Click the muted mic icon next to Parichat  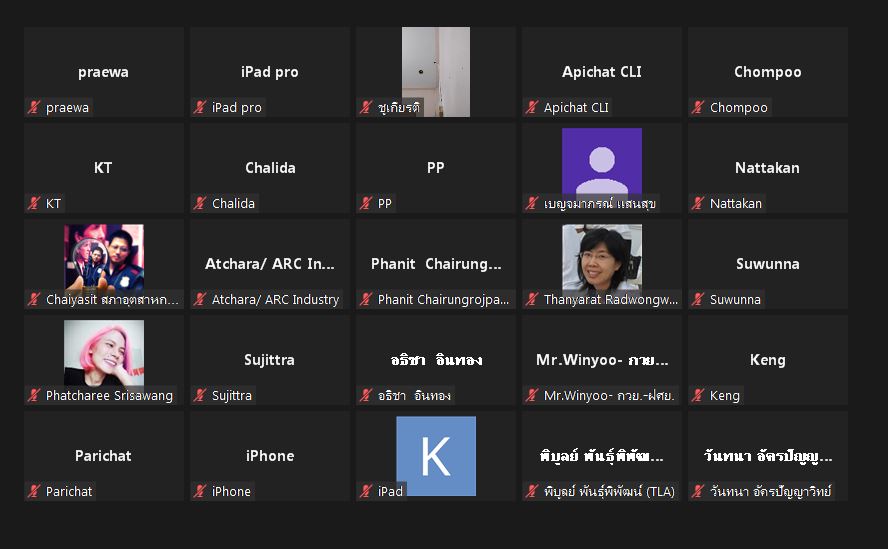(x=34, y=491)
